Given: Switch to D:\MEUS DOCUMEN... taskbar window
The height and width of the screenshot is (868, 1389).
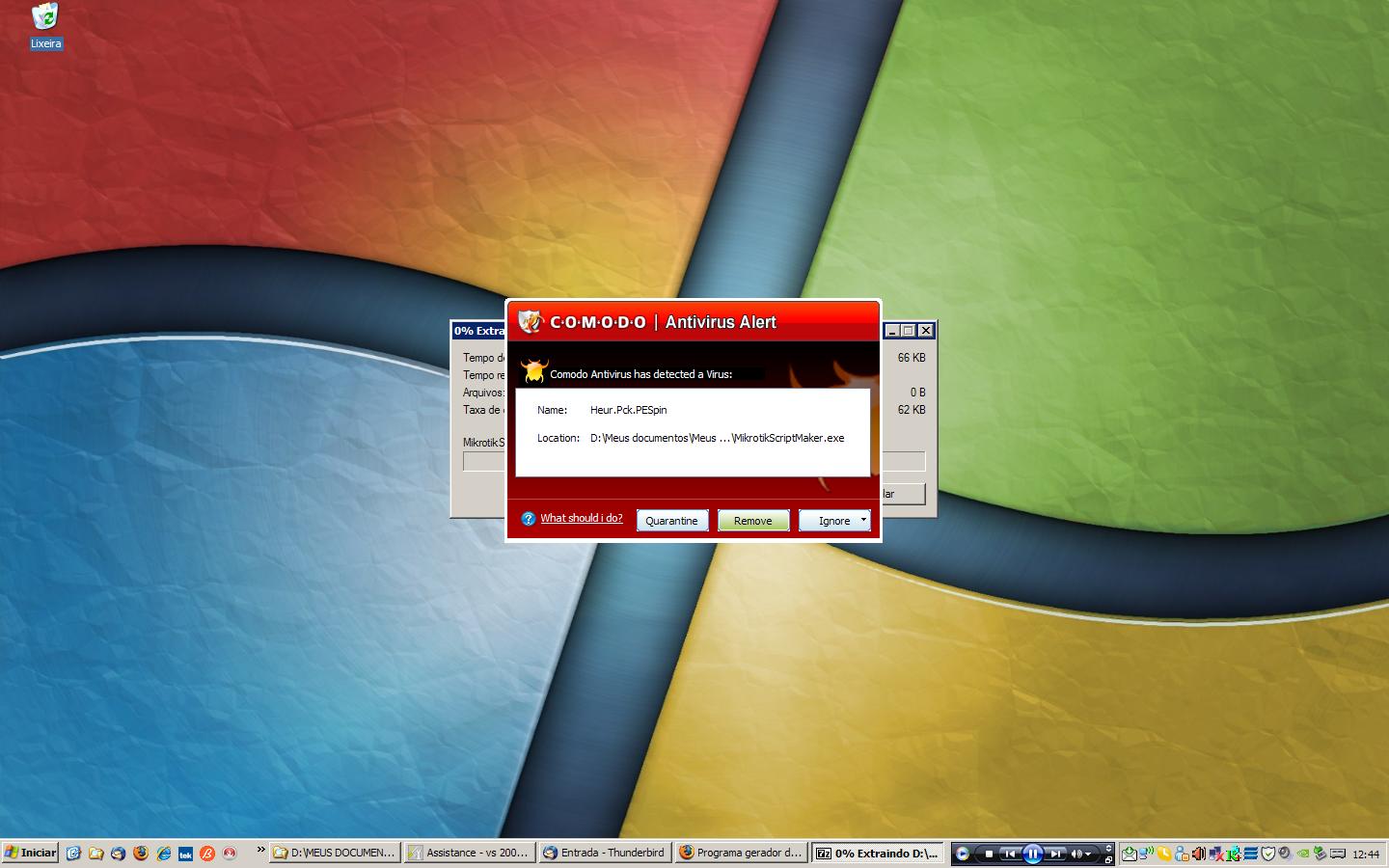Looking at the screenshot, I should tap(334, 853).
